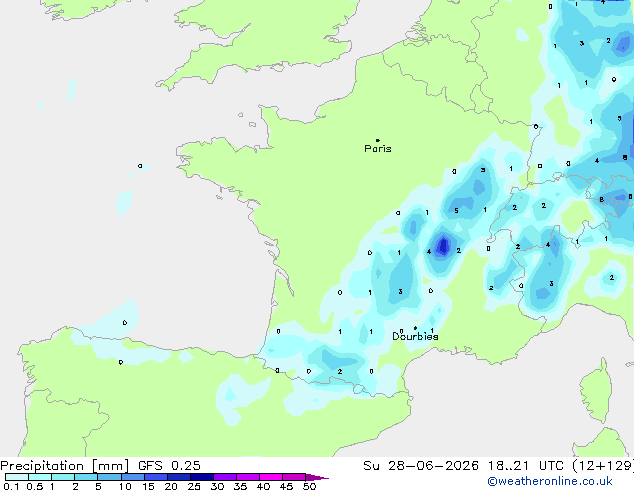The height and width of the screenshot is (490, 634).
Task: Click the "18..21 UTC" time range text
Action: [x=525, y=466]
